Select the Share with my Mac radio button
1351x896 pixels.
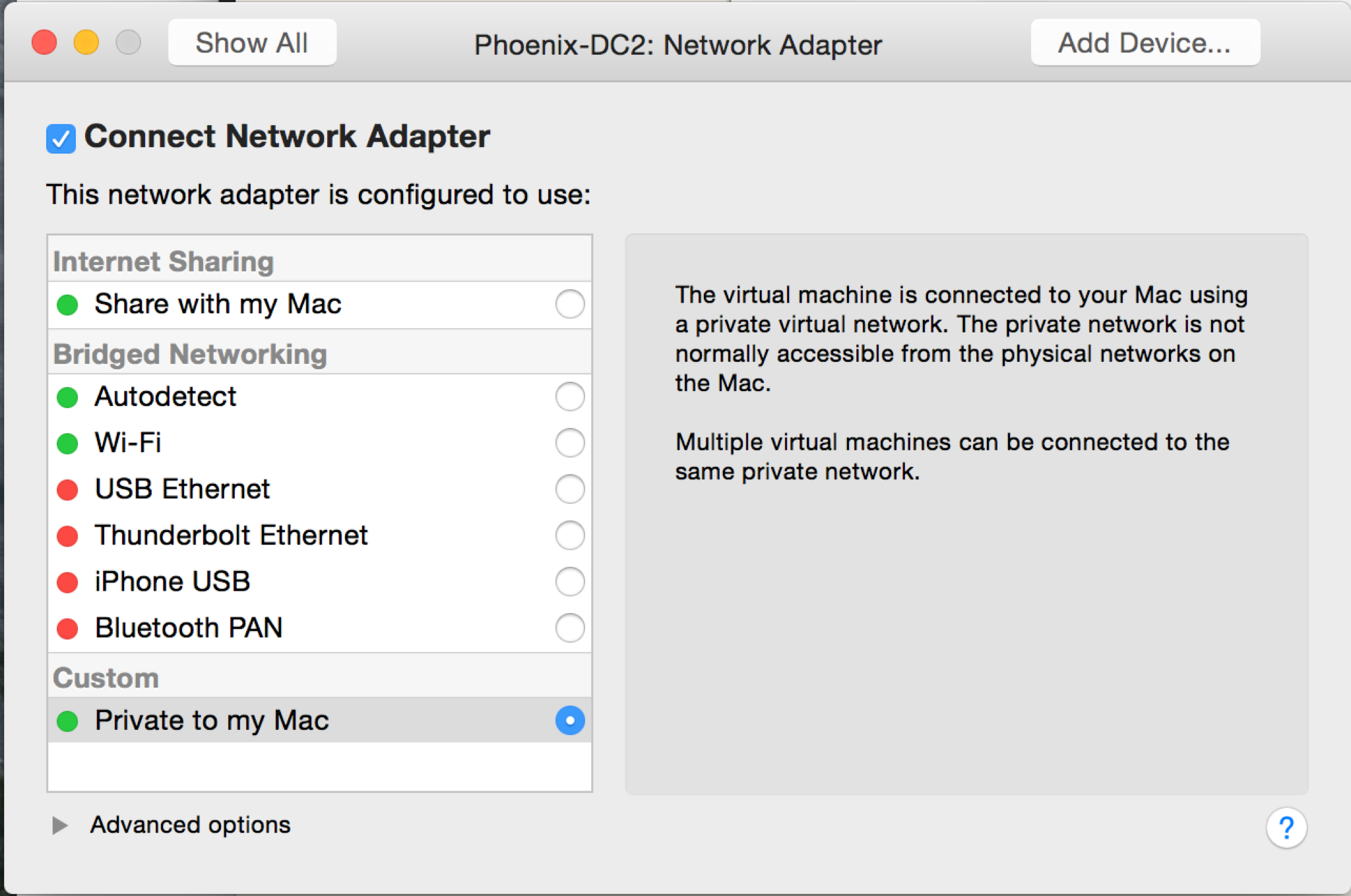coord(569,304)
